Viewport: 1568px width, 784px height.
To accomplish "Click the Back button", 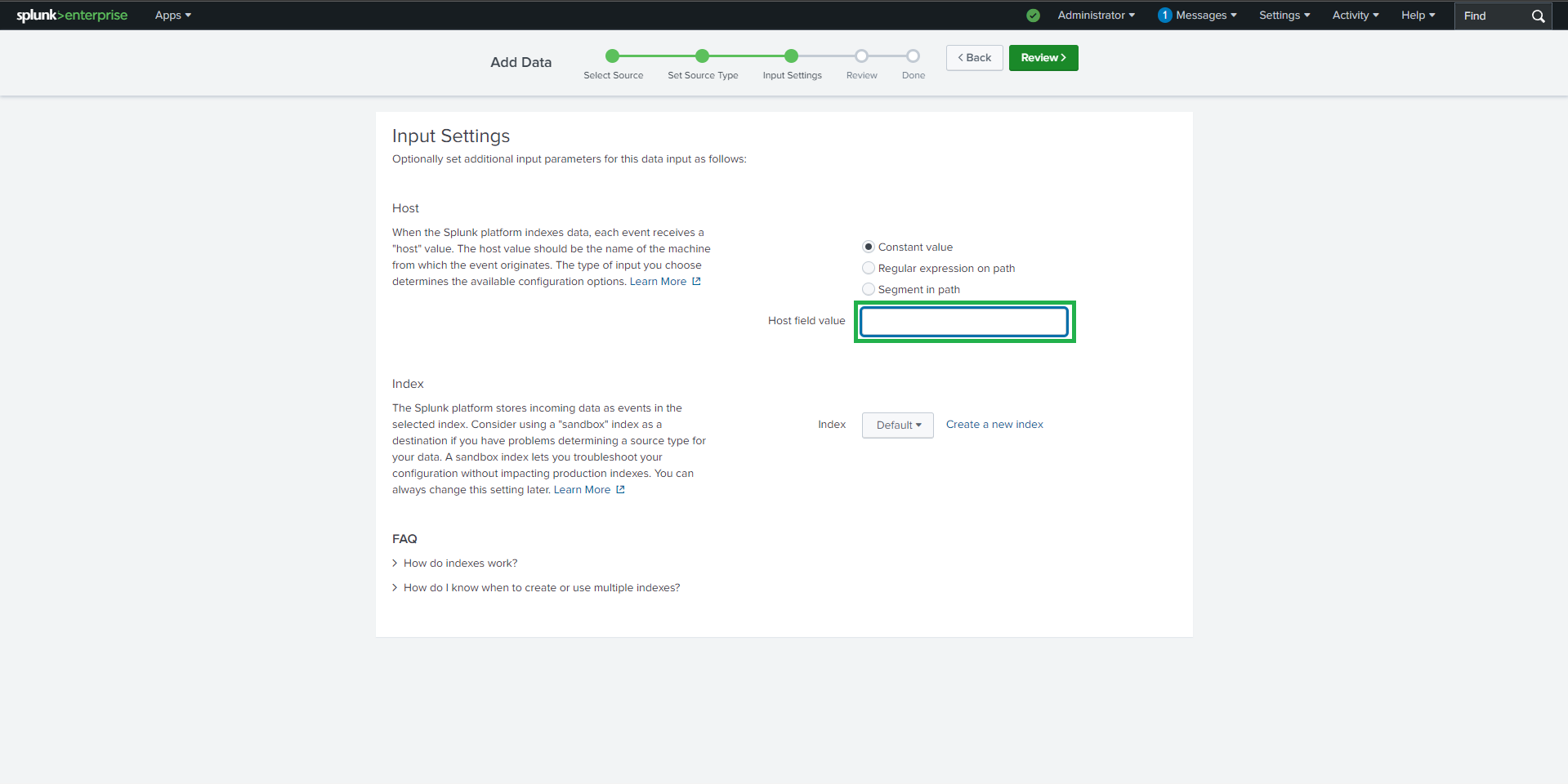I will click(974, 57).
